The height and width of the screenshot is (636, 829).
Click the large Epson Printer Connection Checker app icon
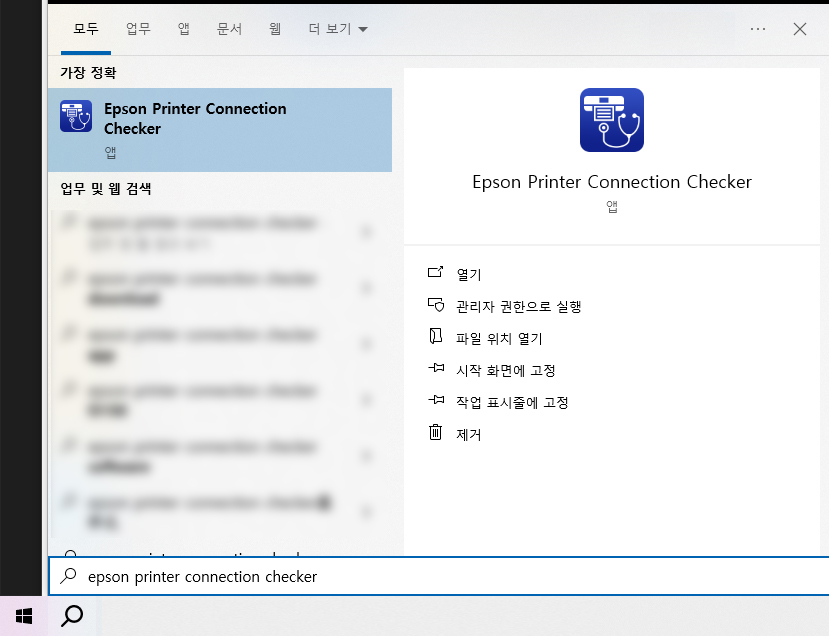pos(611,119)
